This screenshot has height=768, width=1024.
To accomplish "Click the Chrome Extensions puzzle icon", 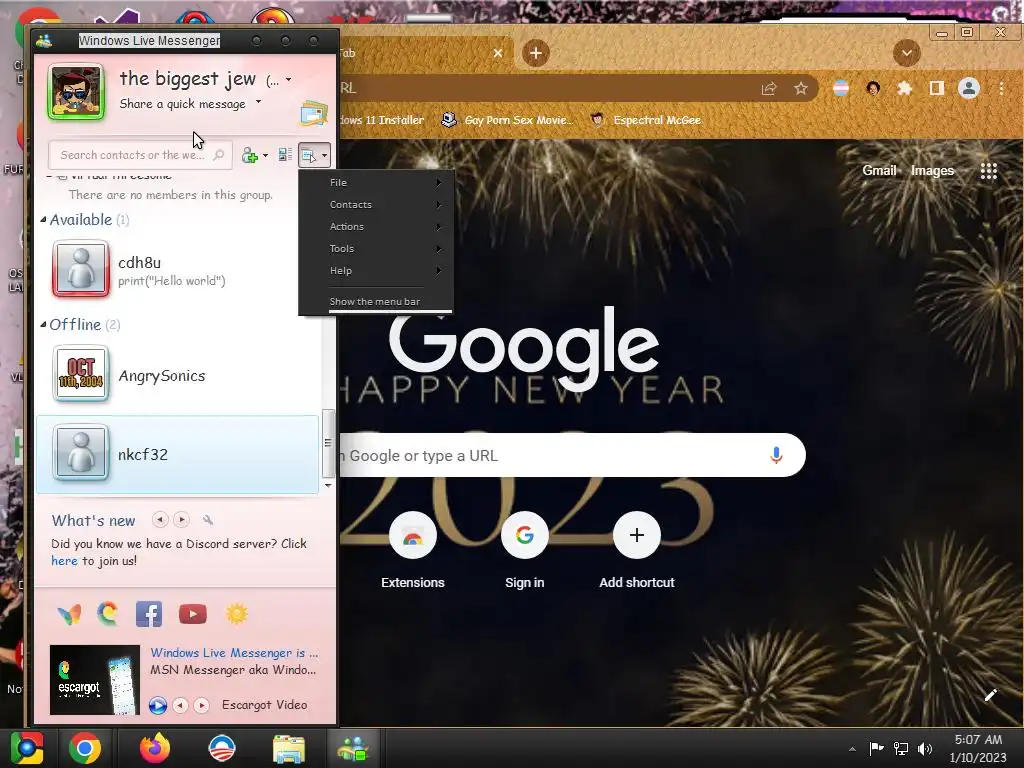I will 904,88.
